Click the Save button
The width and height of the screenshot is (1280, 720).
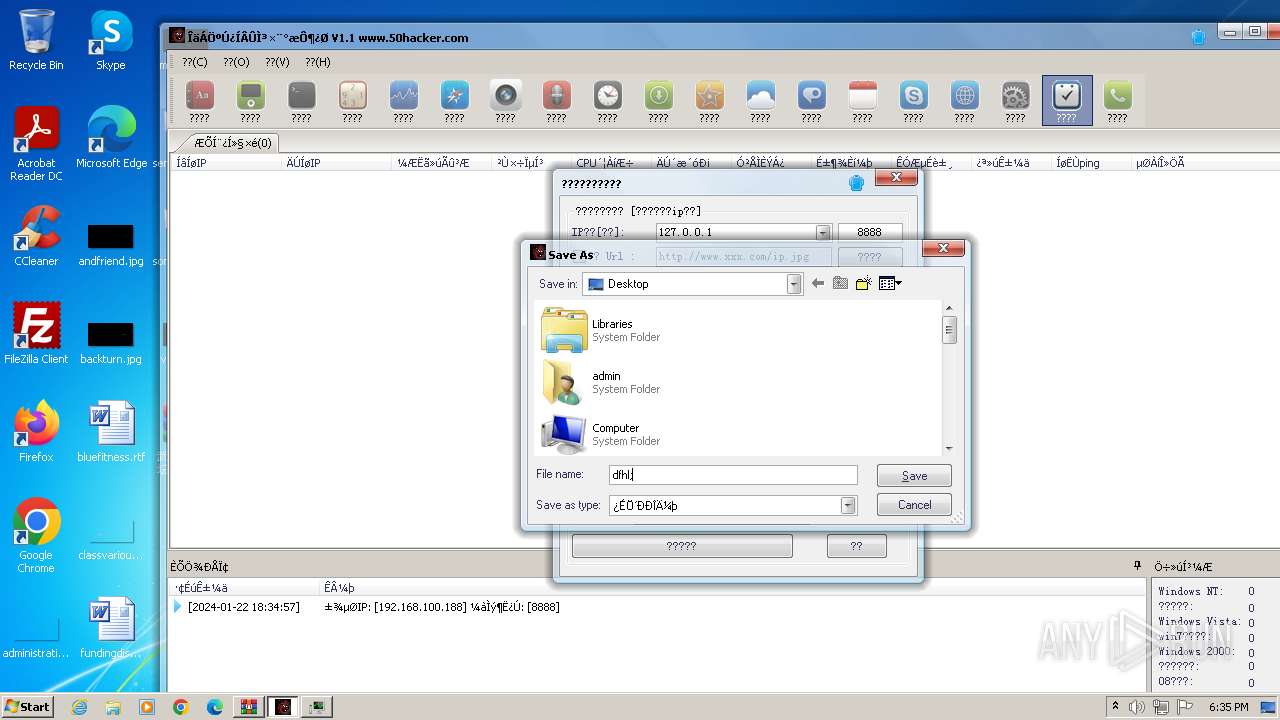point(914,476)
